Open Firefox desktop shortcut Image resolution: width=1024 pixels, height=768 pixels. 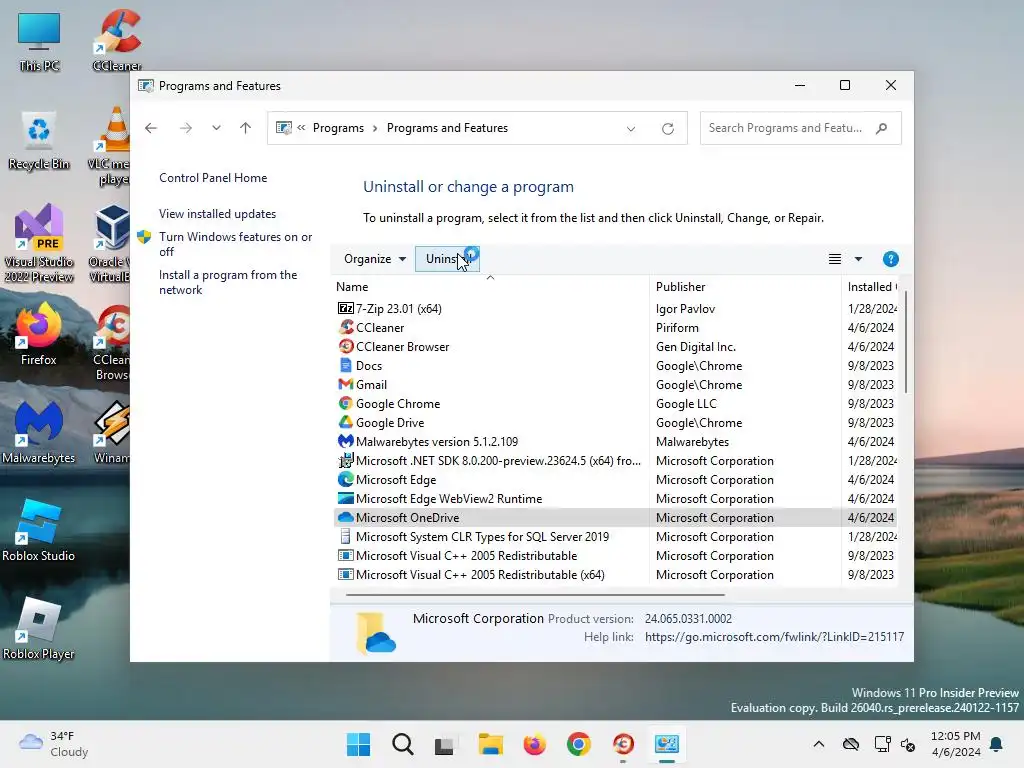39,334
